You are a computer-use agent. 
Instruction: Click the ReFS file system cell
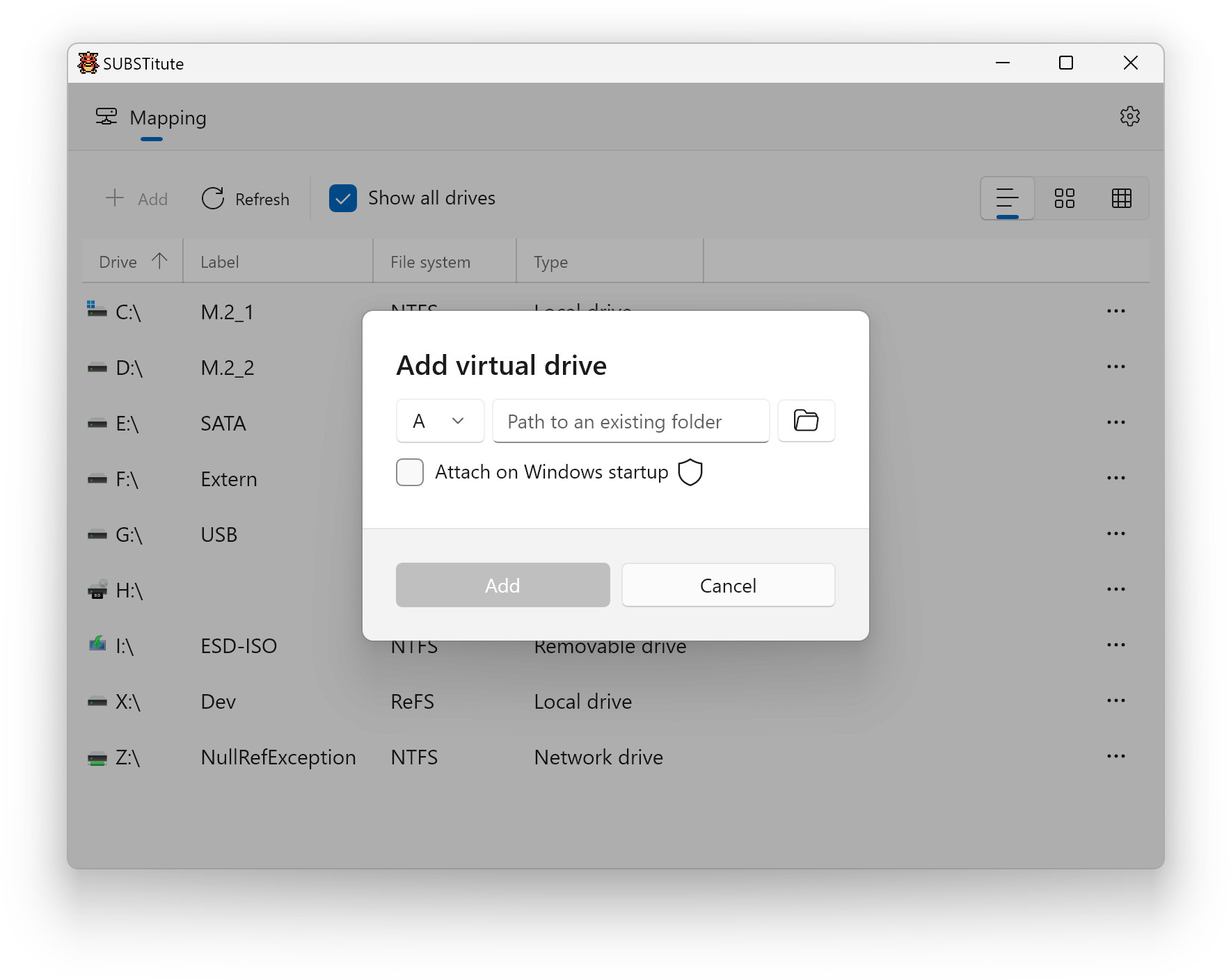(x=412, y=701)
